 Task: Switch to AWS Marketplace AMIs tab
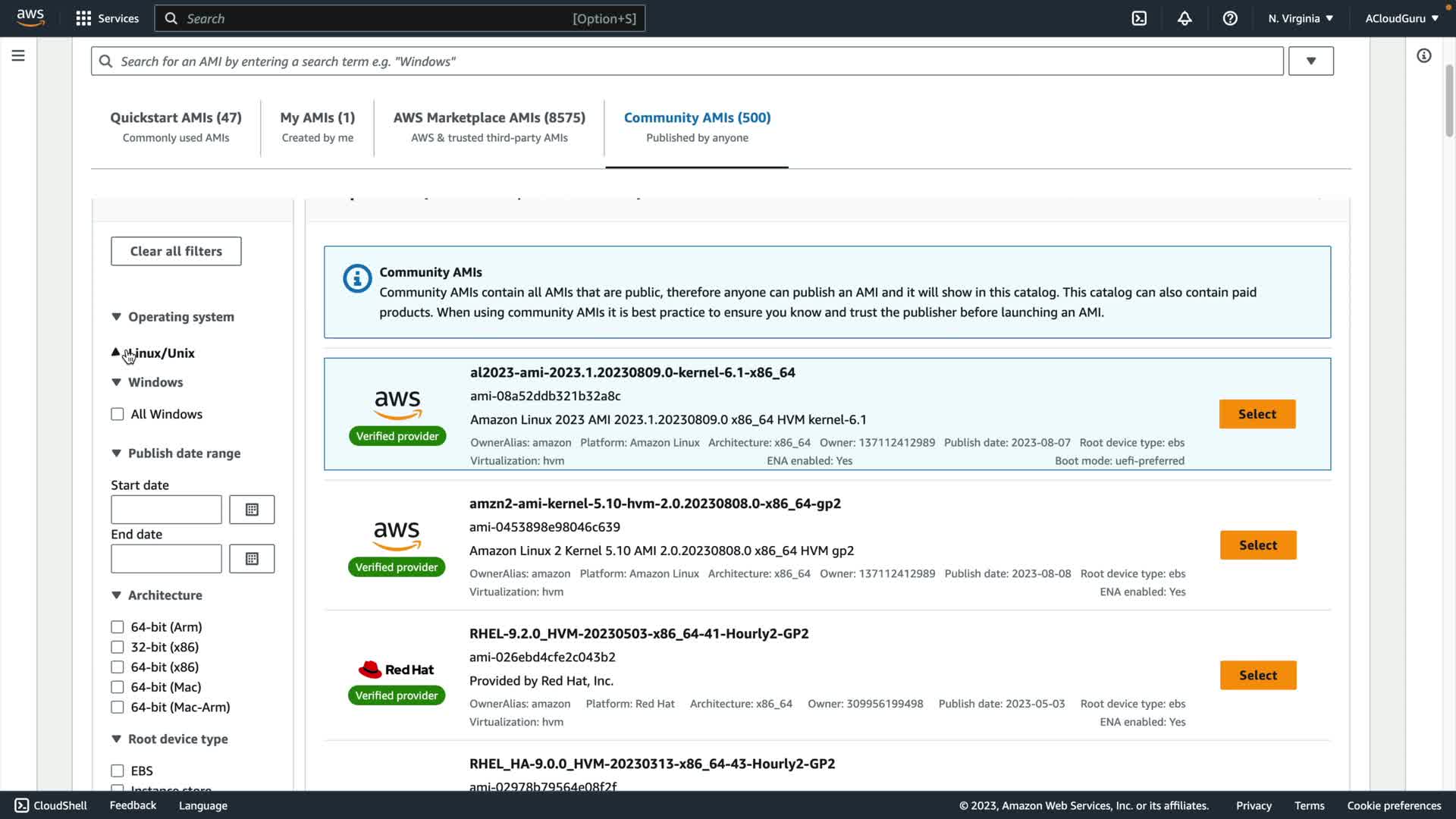(489, 127)
